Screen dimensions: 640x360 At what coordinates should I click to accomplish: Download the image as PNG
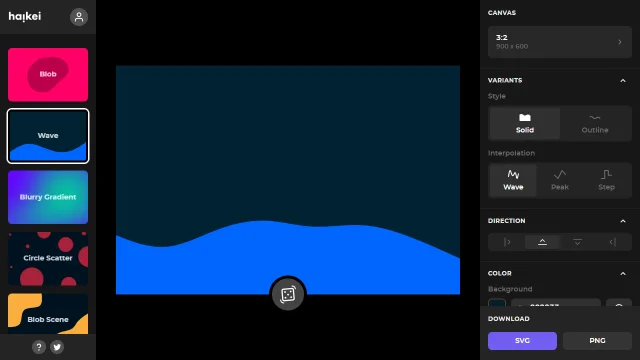(597, 341)
